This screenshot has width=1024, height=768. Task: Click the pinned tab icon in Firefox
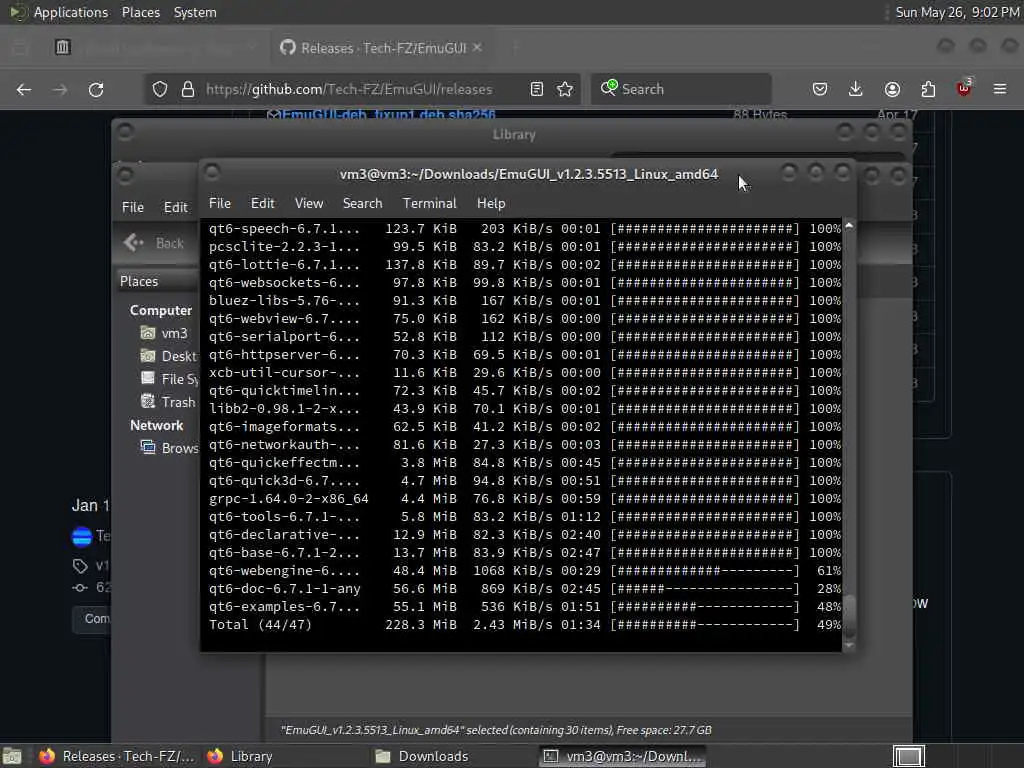[63, 47]
